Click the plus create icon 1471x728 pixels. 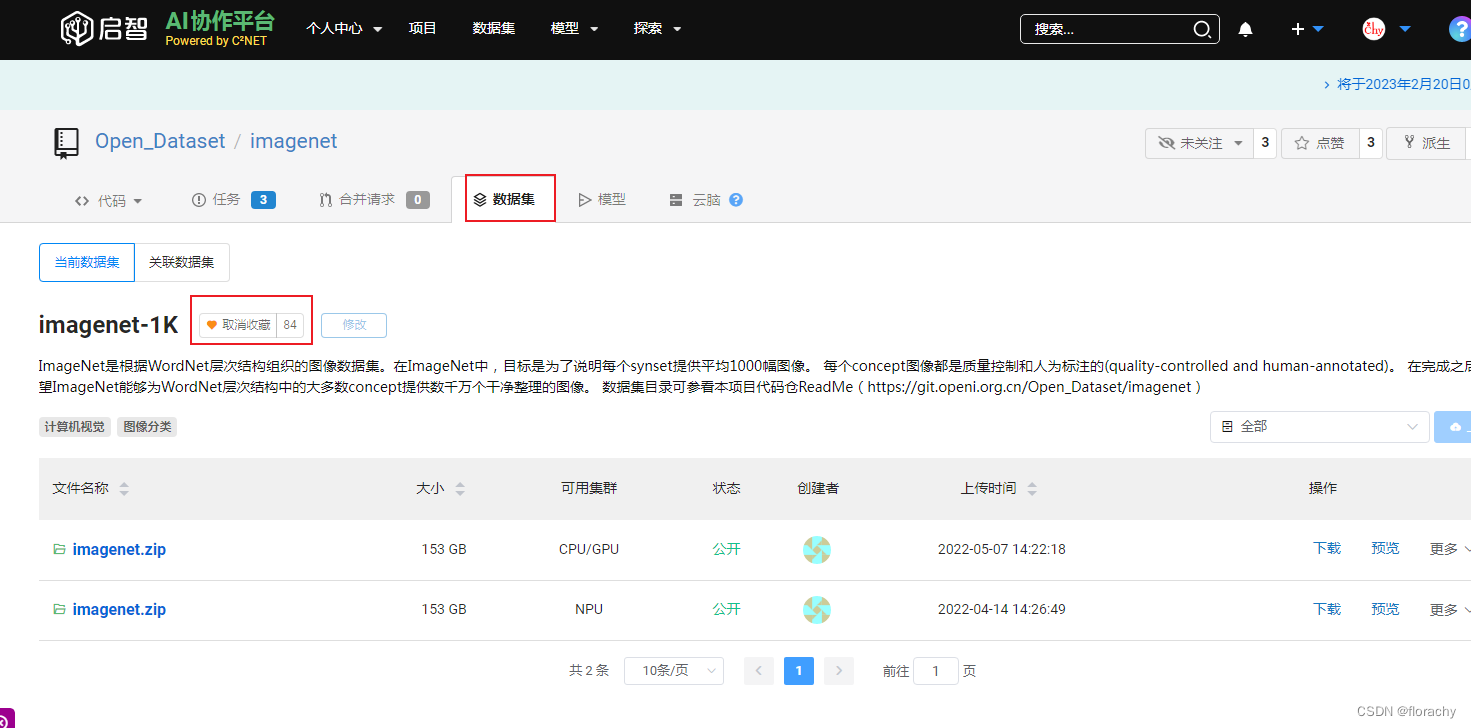pos(1298,29)
